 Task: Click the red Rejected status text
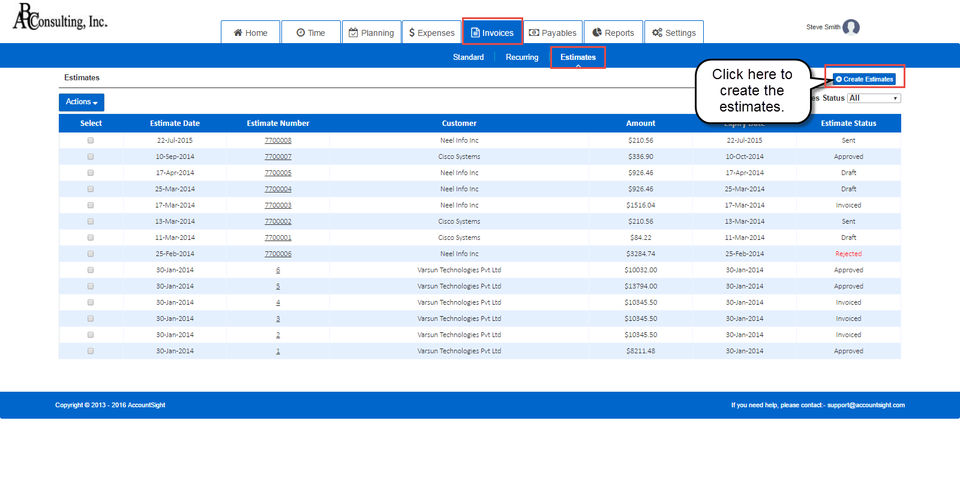coord(849,254)
